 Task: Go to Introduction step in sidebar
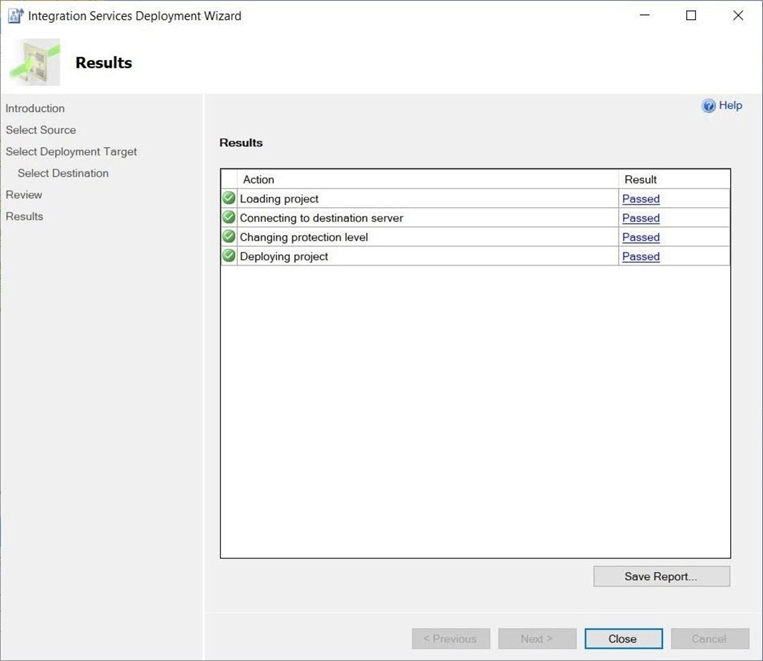(x=35, y=108)
